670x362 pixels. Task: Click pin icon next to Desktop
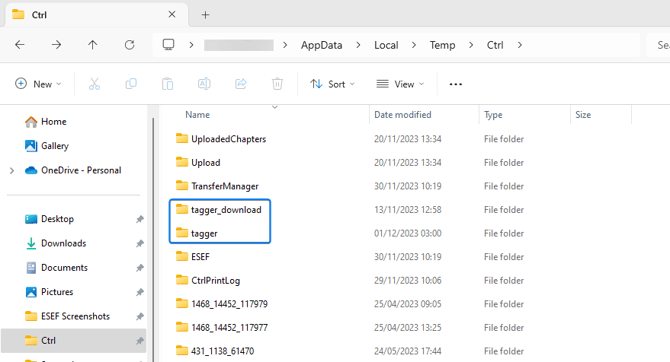[140, 219]
